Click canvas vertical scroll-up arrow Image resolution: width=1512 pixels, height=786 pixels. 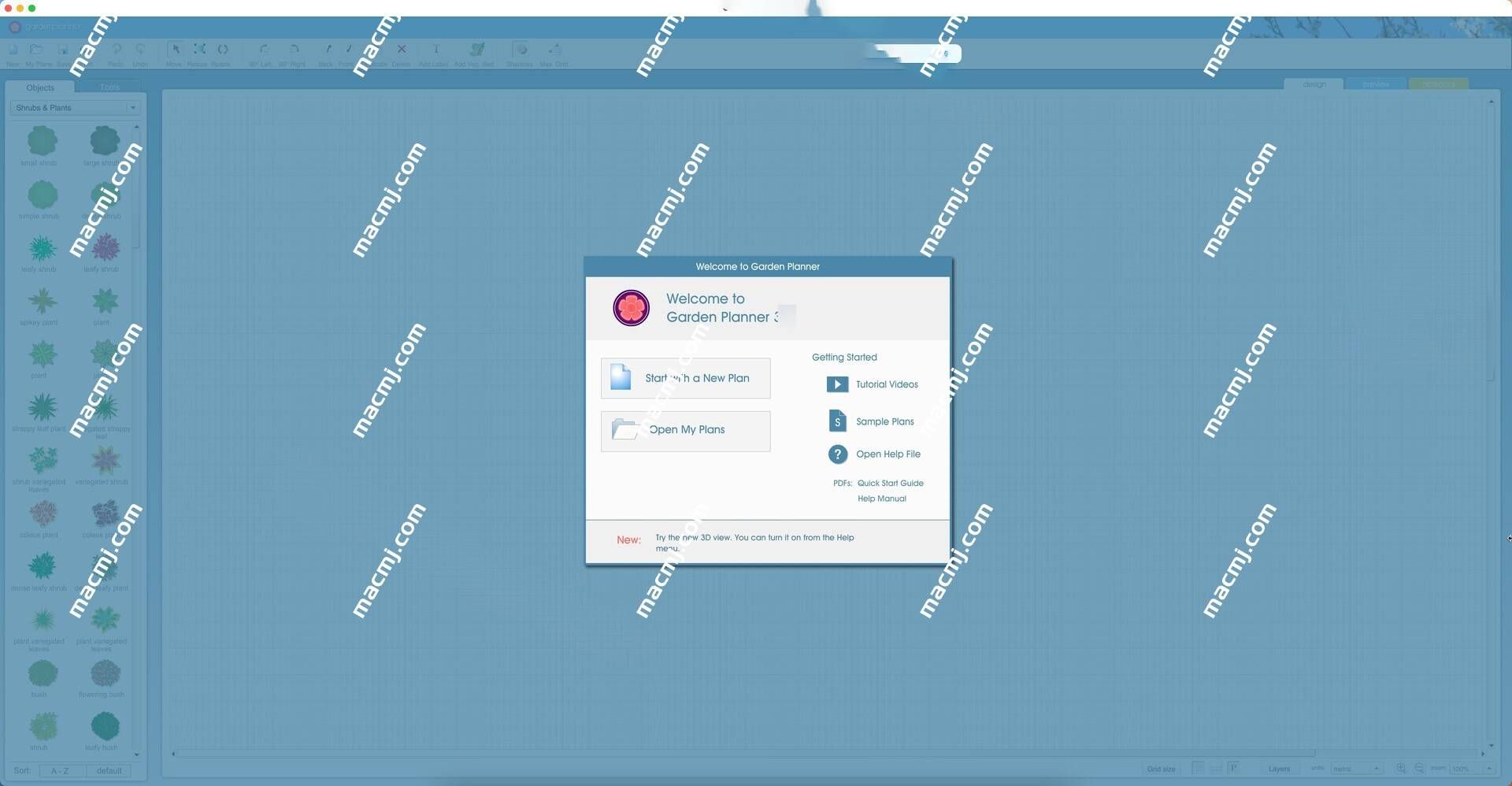[x=1491, y=102]
